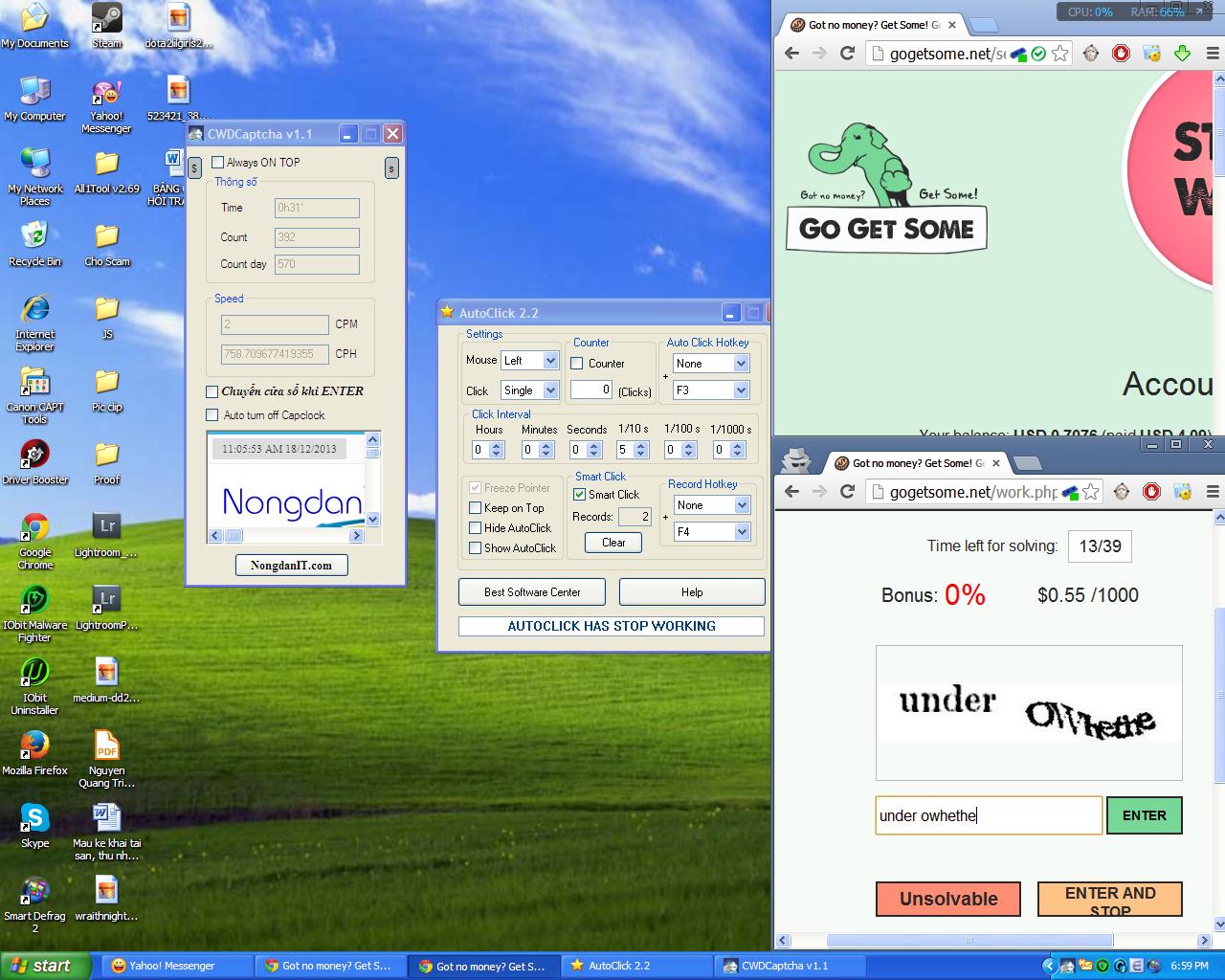The width and height of the screenshot is (1225, 980).
Task: Increase the Seconds click interval
Action: tap(593, 446)
